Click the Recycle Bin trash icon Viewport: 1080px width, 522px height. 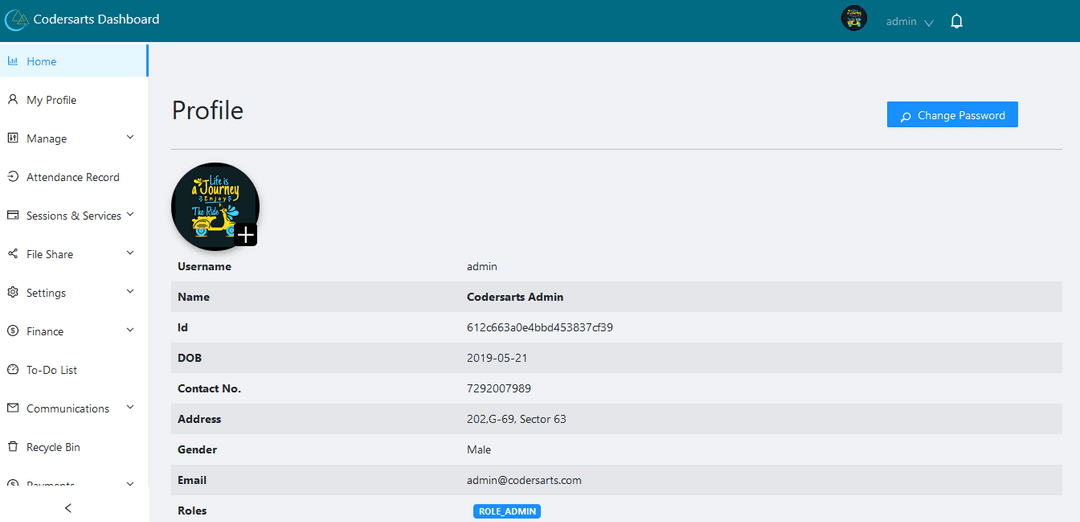13,447
